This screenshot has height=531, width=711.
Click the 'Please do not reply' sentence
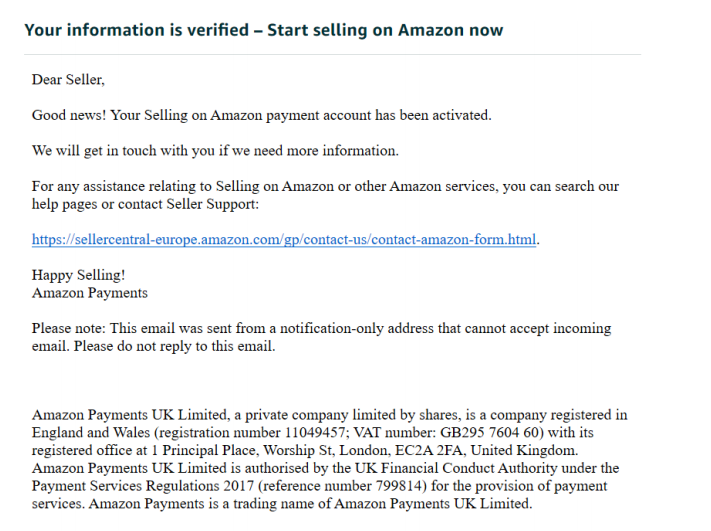[x=175, y=346]
